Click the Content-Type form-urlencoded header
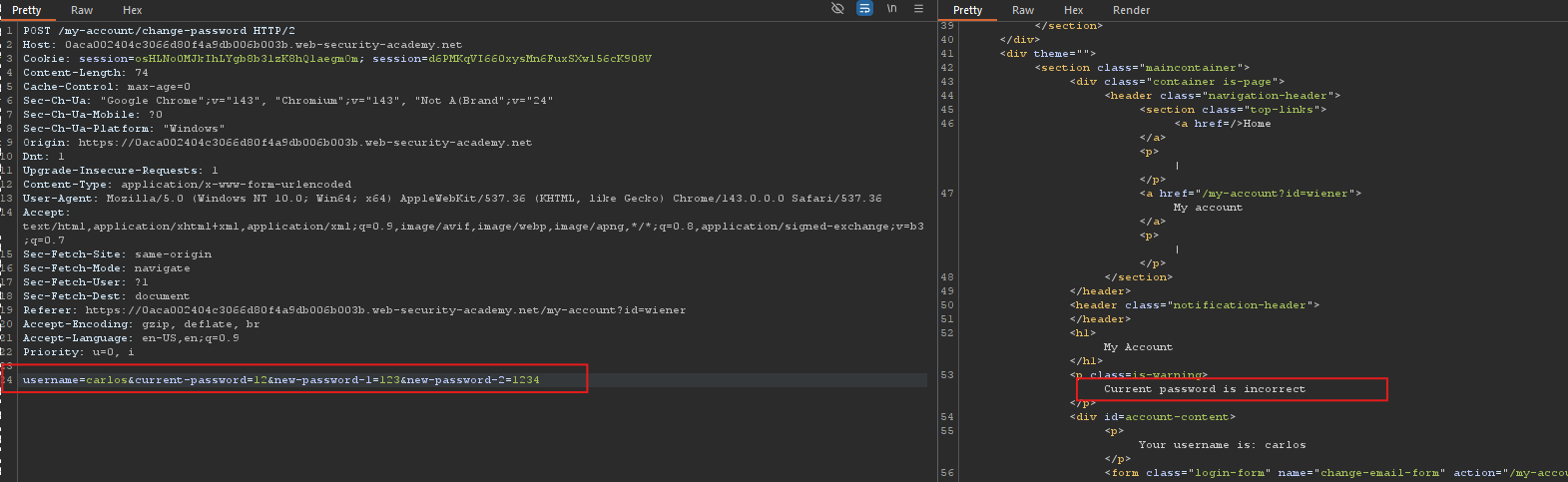The height and width of the screenshot is (482, 1568). [188, 185]
